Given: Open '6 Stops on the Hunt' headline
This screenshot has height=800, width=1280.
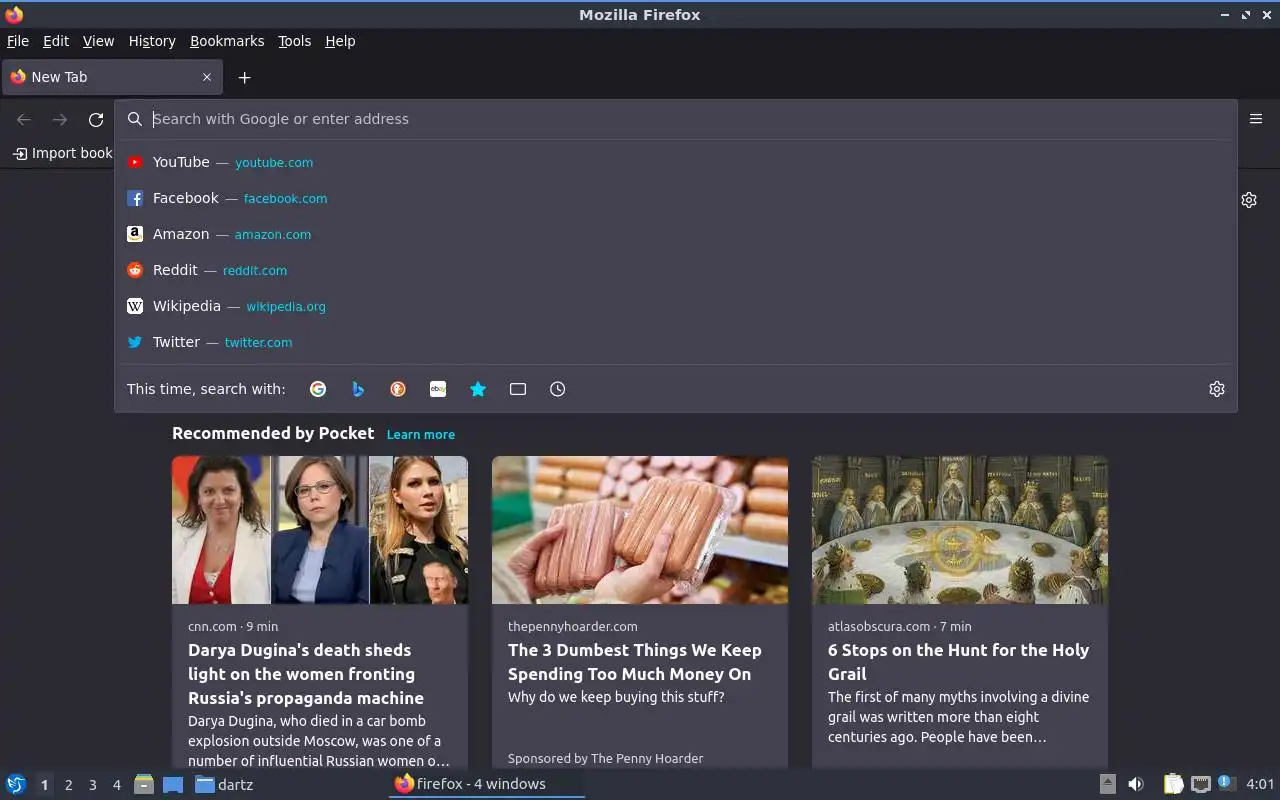Looking at the screenshot, I should pyautogui.click(x=958, y=662).
